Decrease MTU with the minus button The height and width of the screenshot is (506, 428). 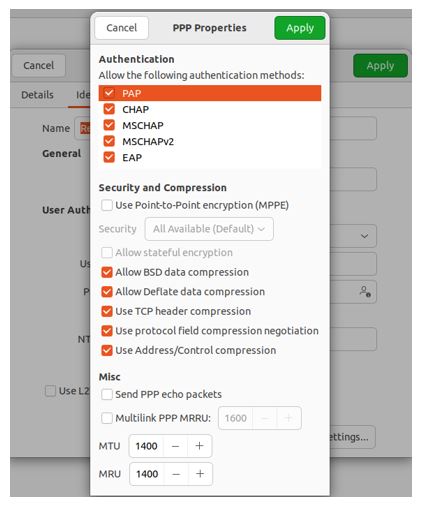point(175,446)
